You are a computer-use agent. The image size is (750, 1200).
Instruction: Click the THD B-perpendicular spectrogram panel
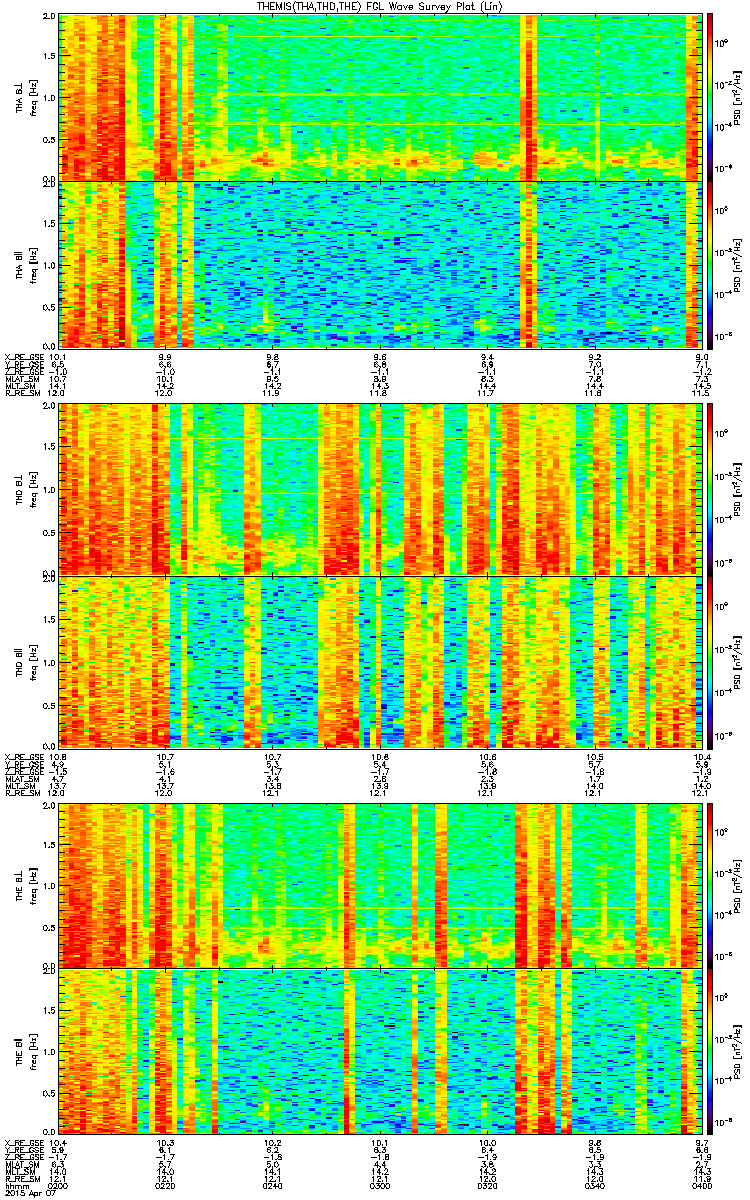pos(381,490)
